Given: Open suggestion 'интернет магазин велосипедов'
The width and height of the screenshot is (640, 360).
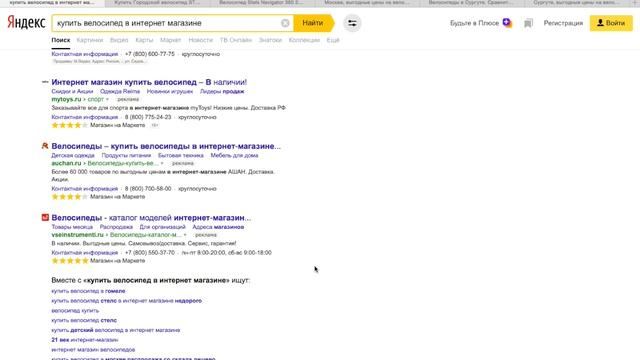Looking at the screenshot, I should pos(93,350).
